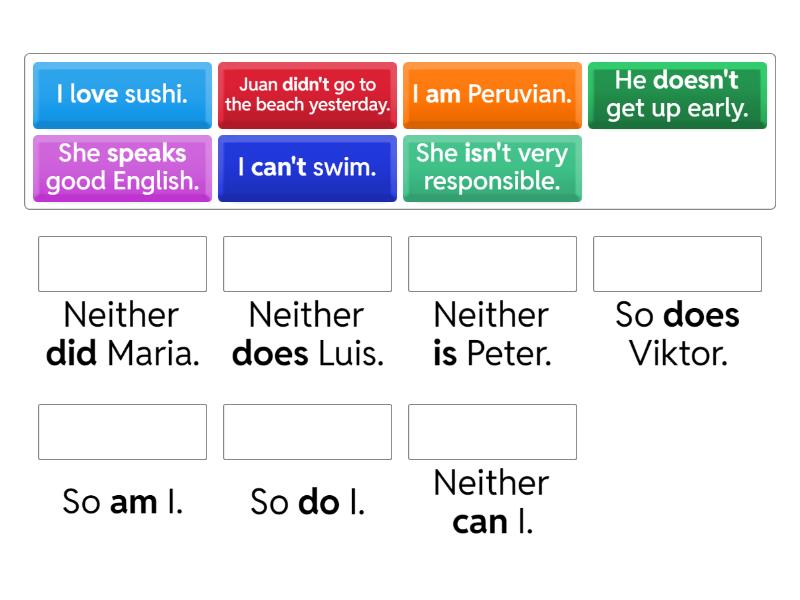Select the answer slot above 'So am I.'

[x=122, y=432]
